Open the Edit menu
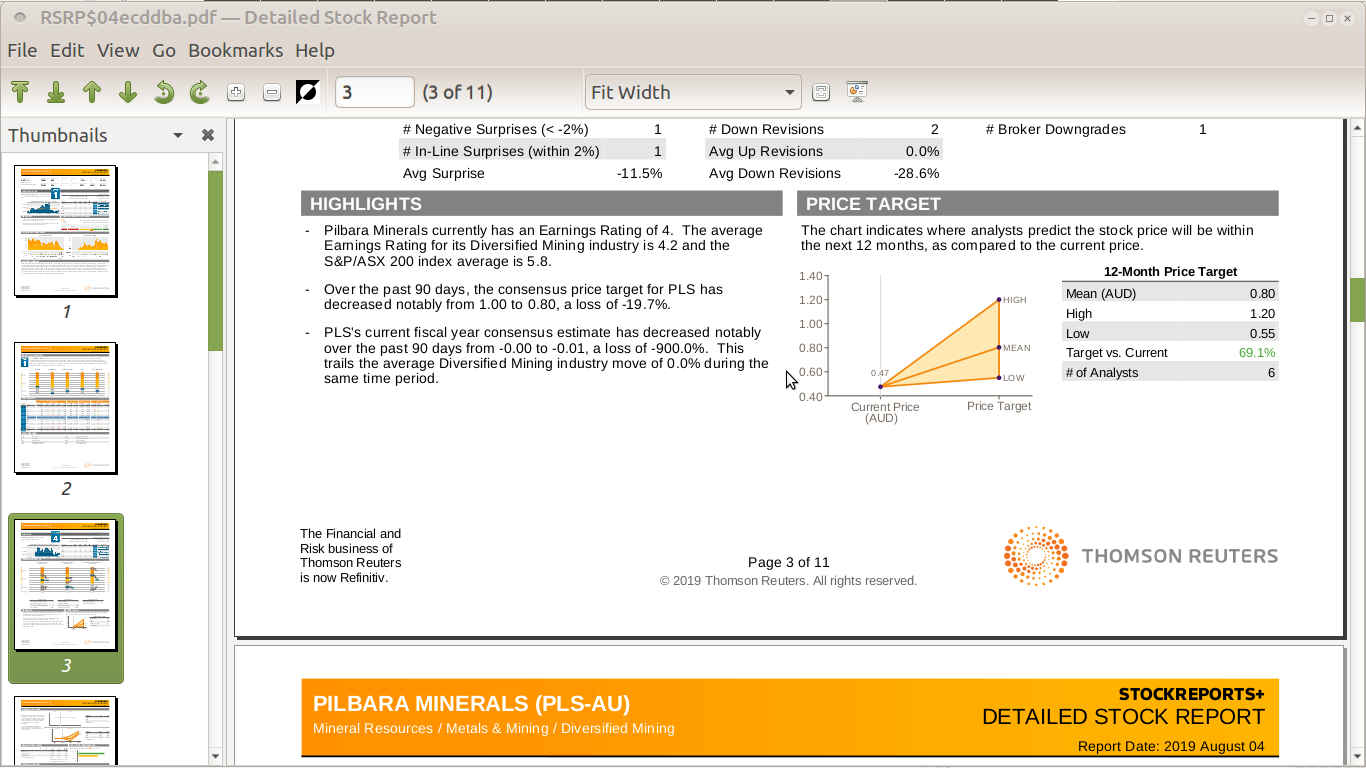1366x768 pixels. 67,50
